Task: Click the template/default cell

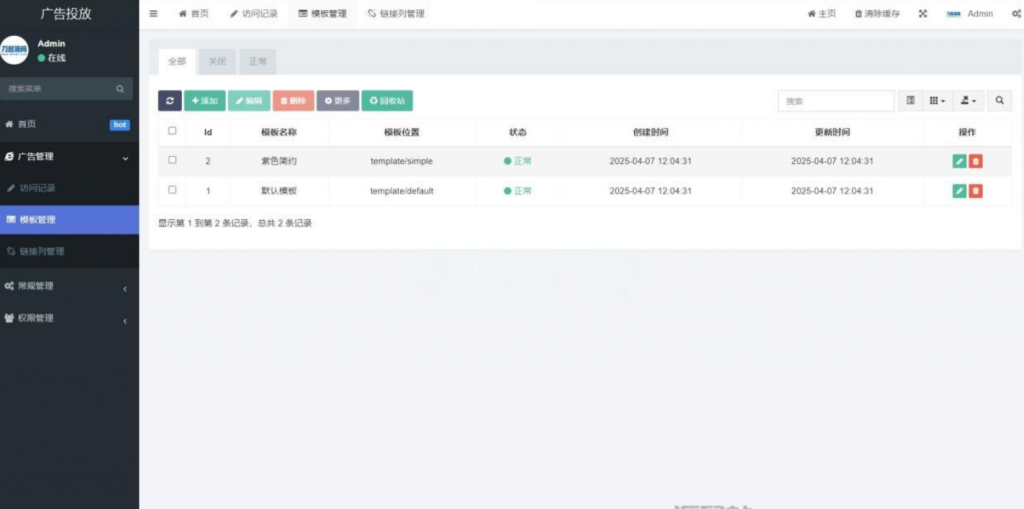Action: 402,191
